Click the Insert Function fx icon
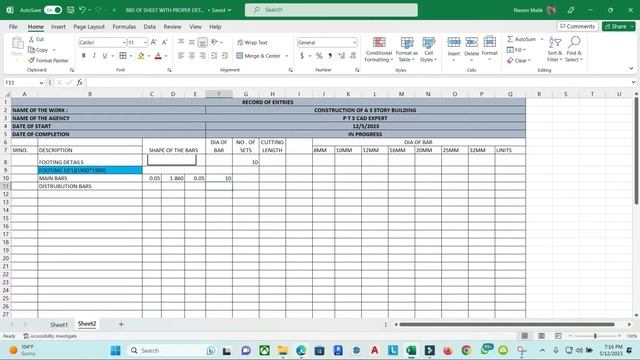 pos(80,82)
